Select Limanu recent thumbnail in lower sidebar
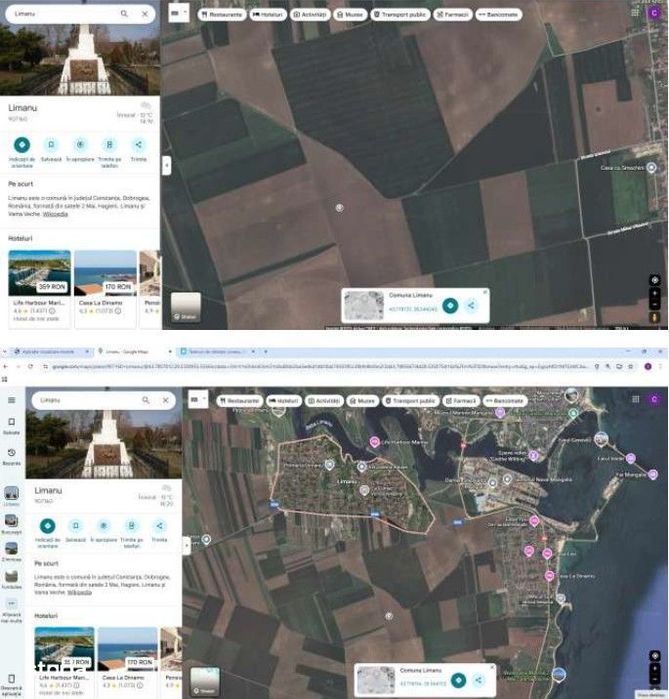The height and width of the screenshot is (699, 669). [11, 494]
